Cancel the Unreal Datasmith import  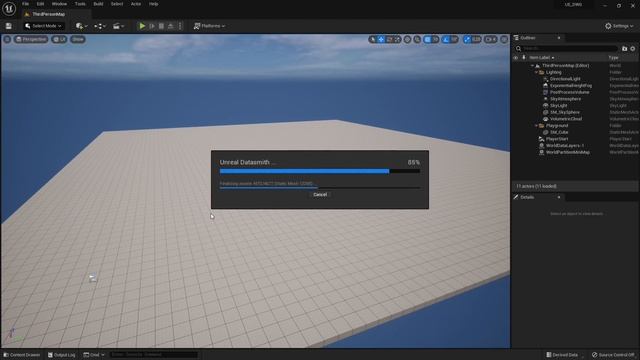tap(320, 195)
